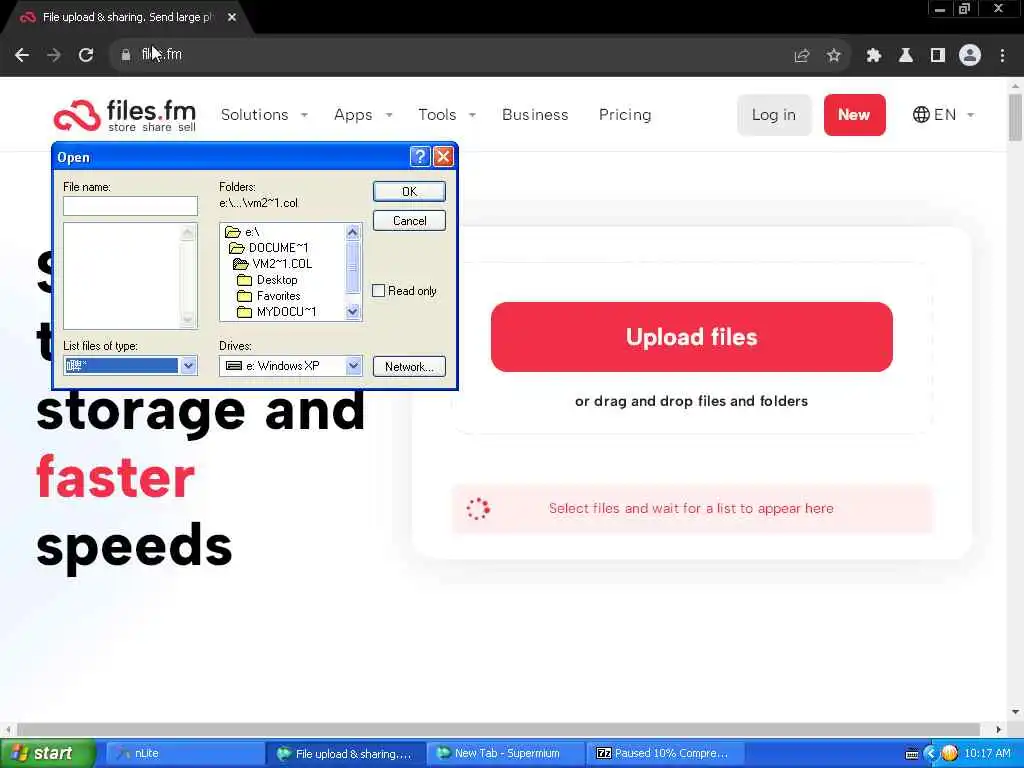Open the Extensions puzzle icon
The height and width of the screenshot is (768, 1024).
point(873,56)
